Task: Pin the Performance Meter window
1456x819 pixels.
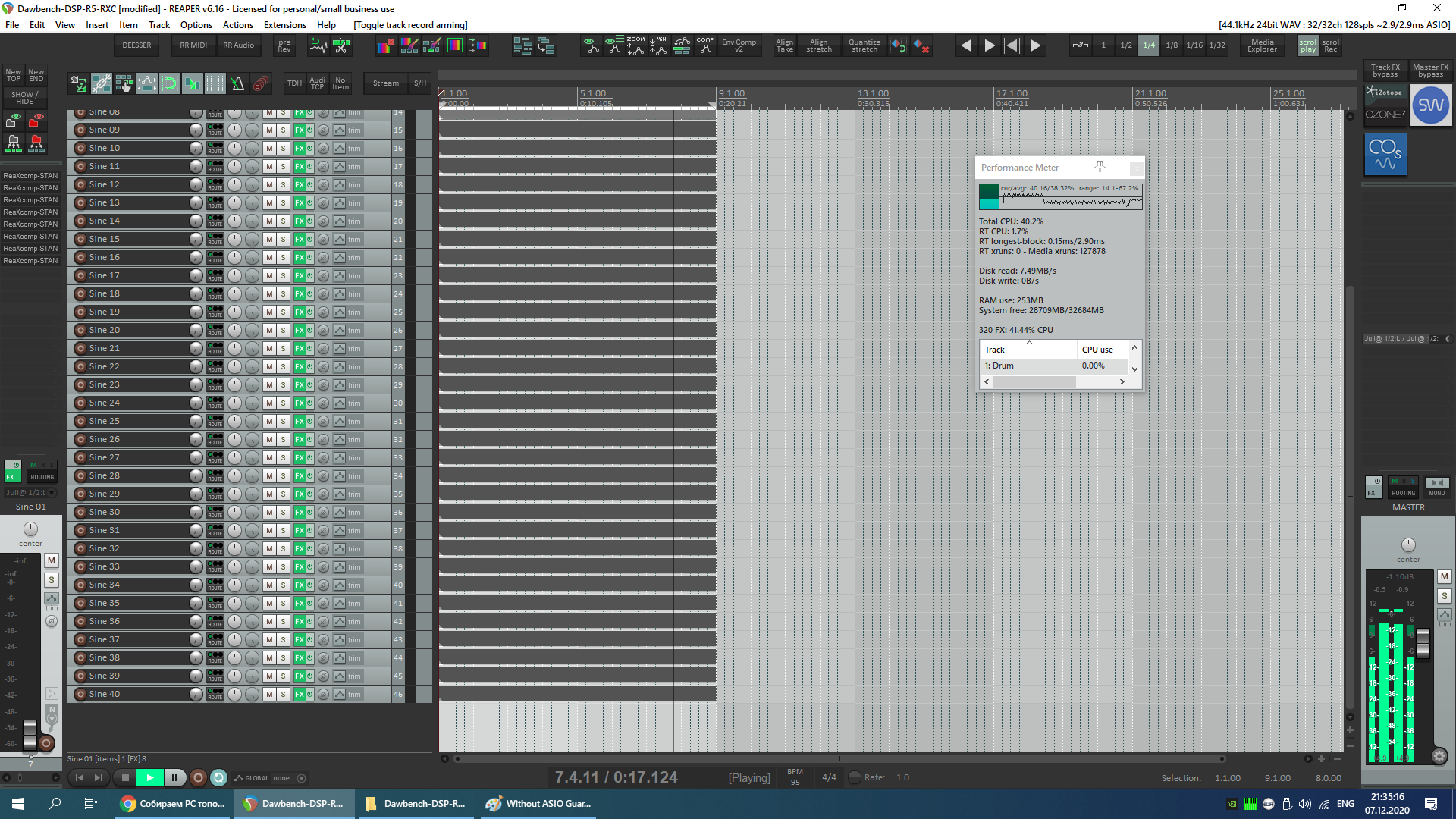Action: point(1100,167)
